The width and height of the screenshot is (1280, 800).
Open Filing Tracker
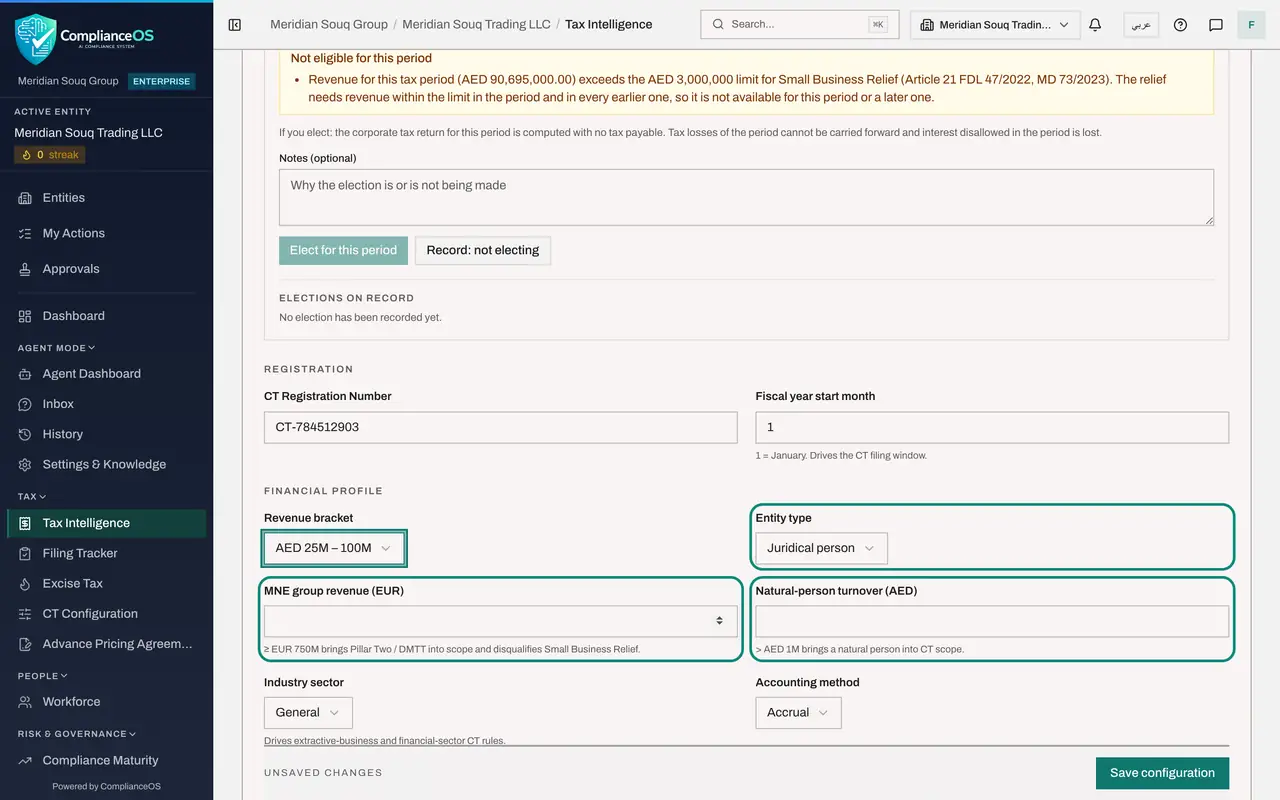point(106,553)
